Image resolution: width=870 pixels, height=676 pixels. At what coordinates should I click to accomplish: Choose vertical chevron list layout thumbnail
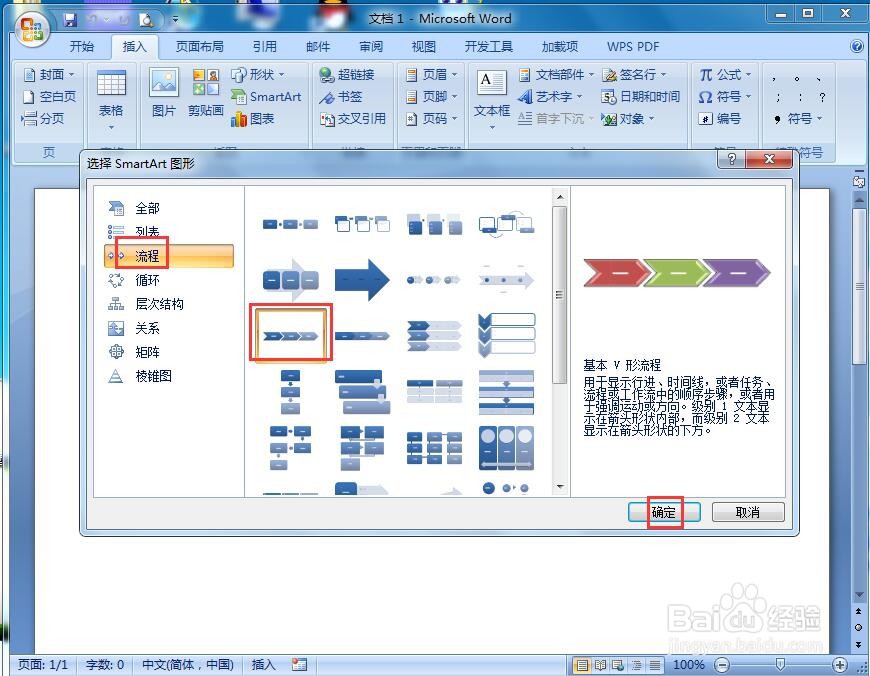506,335
